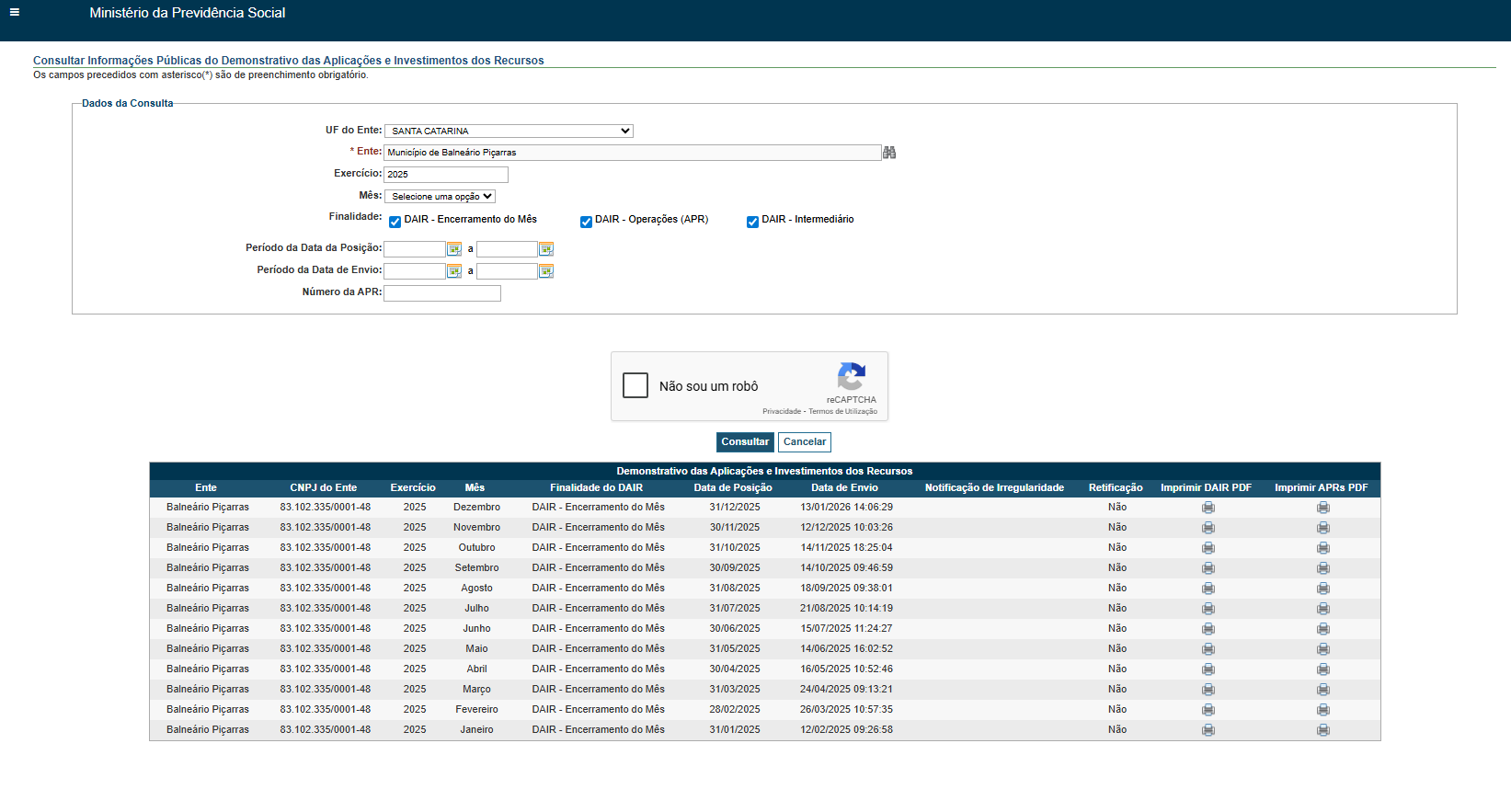1511x812 pixels.
Task: Toggle DAIR - Intermediário checkbox
Action: point(752,222)
